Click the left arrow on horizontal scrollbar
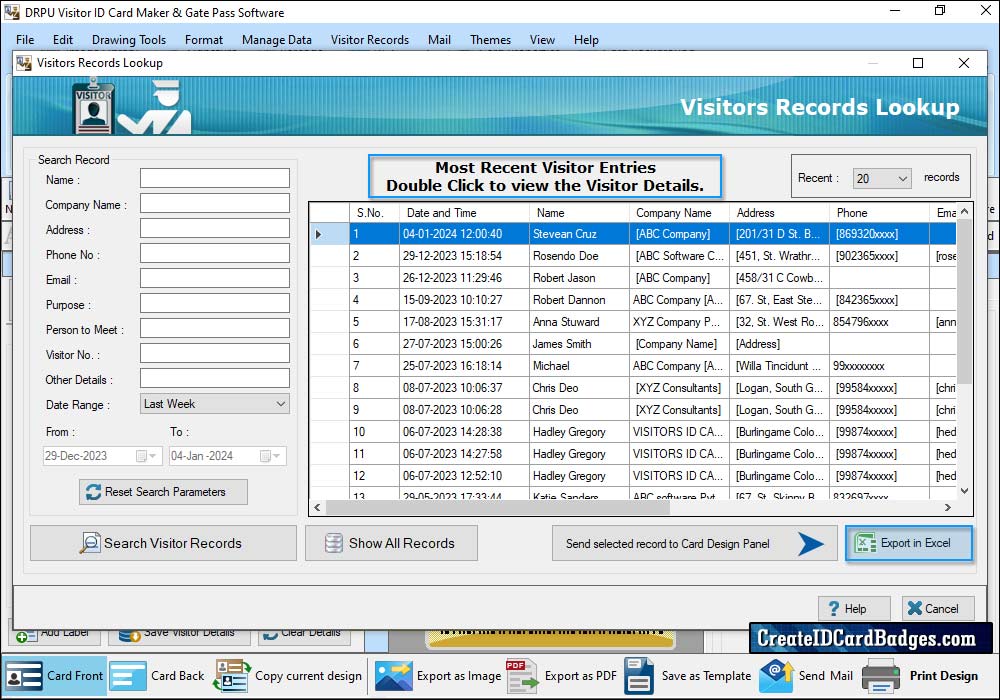The width and height of the screenshot is (1000, 700). pyautogui.click(x=318, y=507)
